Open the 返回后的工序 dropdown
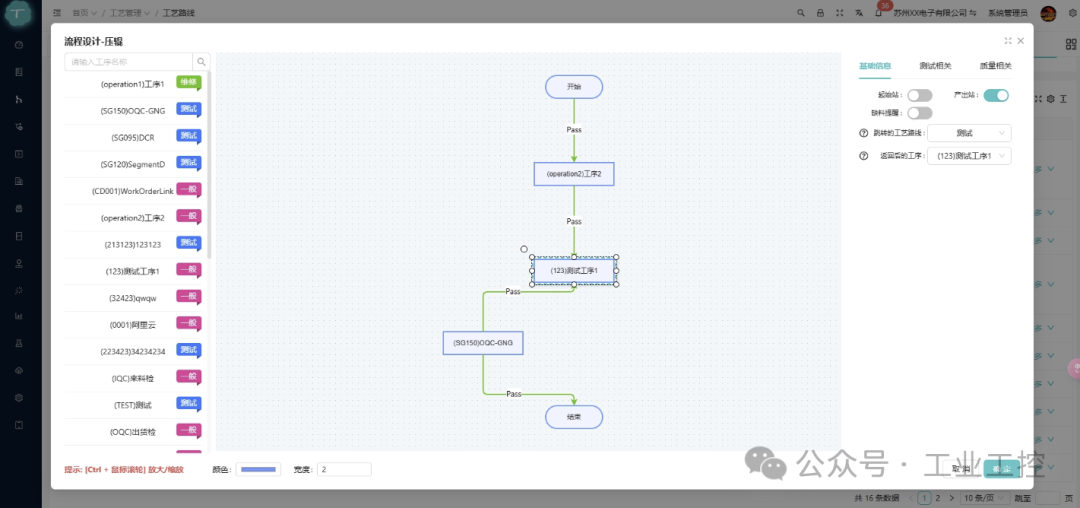This screenshot has height=508, width=1080. point(970,156)
